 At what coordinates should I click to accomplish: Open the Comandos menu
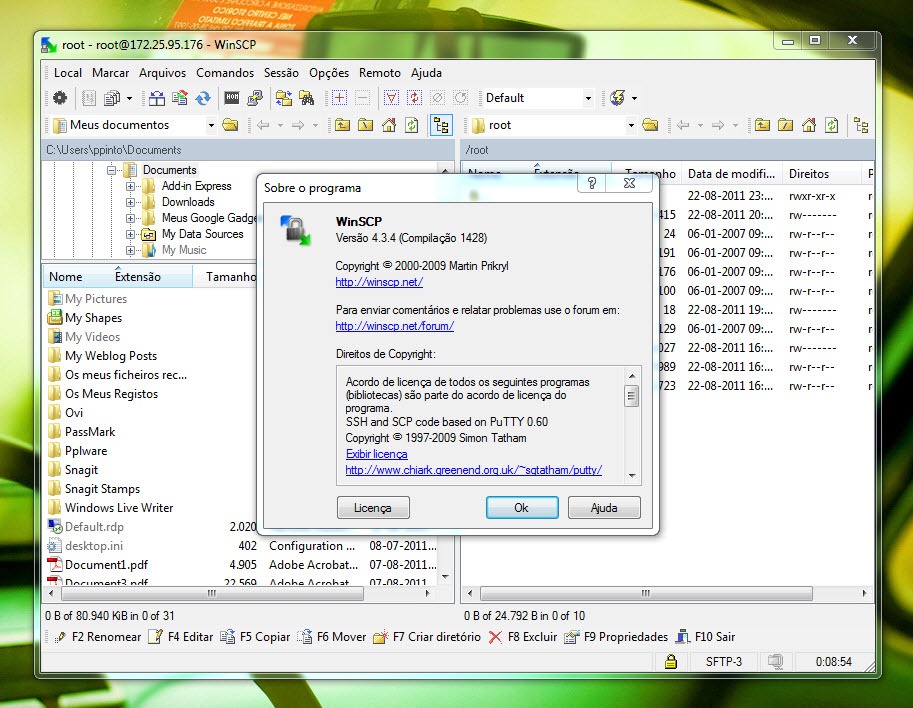225,73
